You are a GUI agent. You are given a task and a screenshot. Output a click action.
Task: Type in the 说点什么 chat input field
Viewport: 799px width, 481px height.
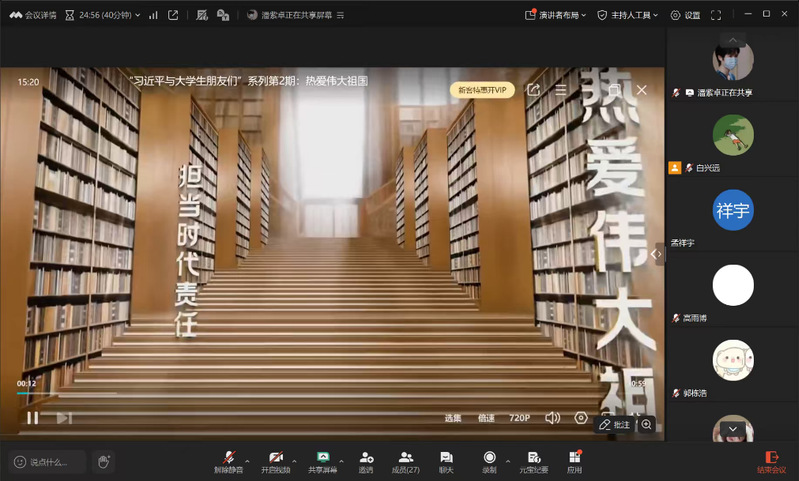tap(50, 462)
